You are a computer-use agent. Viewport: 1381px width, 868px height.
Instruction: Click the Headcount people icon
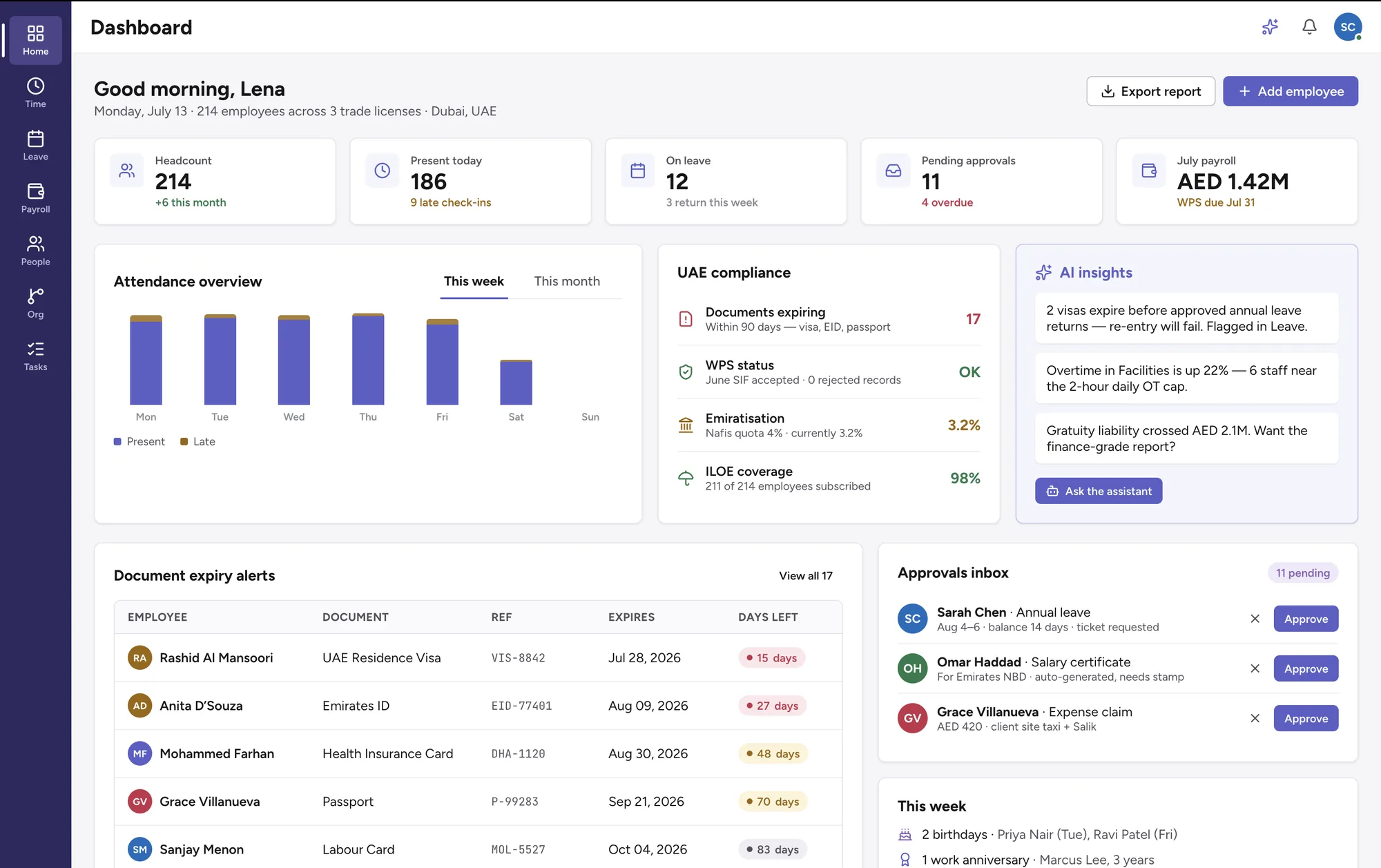[127, 171]
